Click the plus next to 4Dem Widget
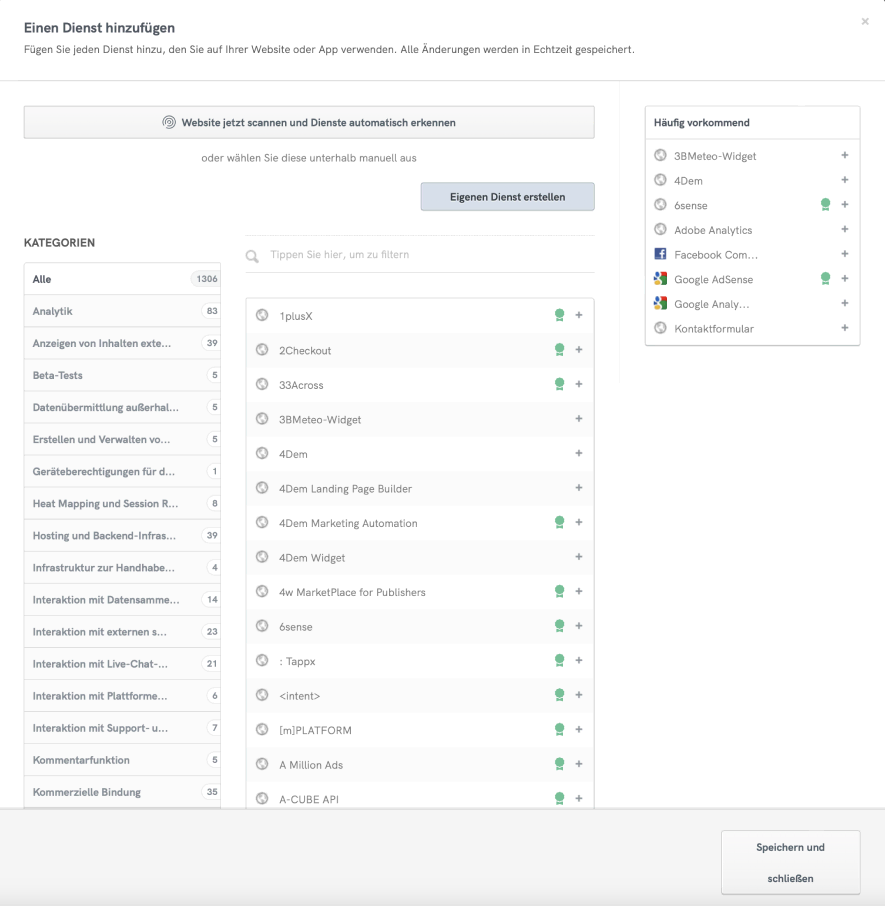885x906 pixels. pos(579,557)
